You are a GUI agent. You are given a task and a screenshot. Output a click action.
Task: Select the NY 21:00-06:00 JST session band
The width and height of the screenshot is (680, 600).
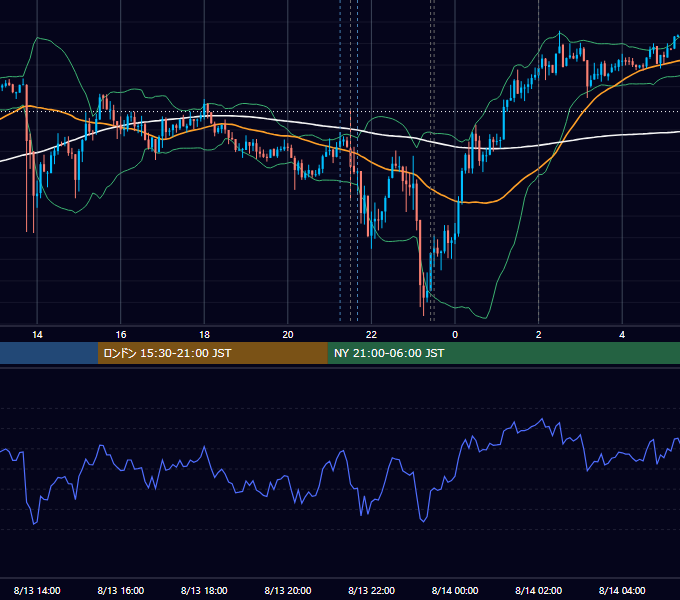point(503,353)
